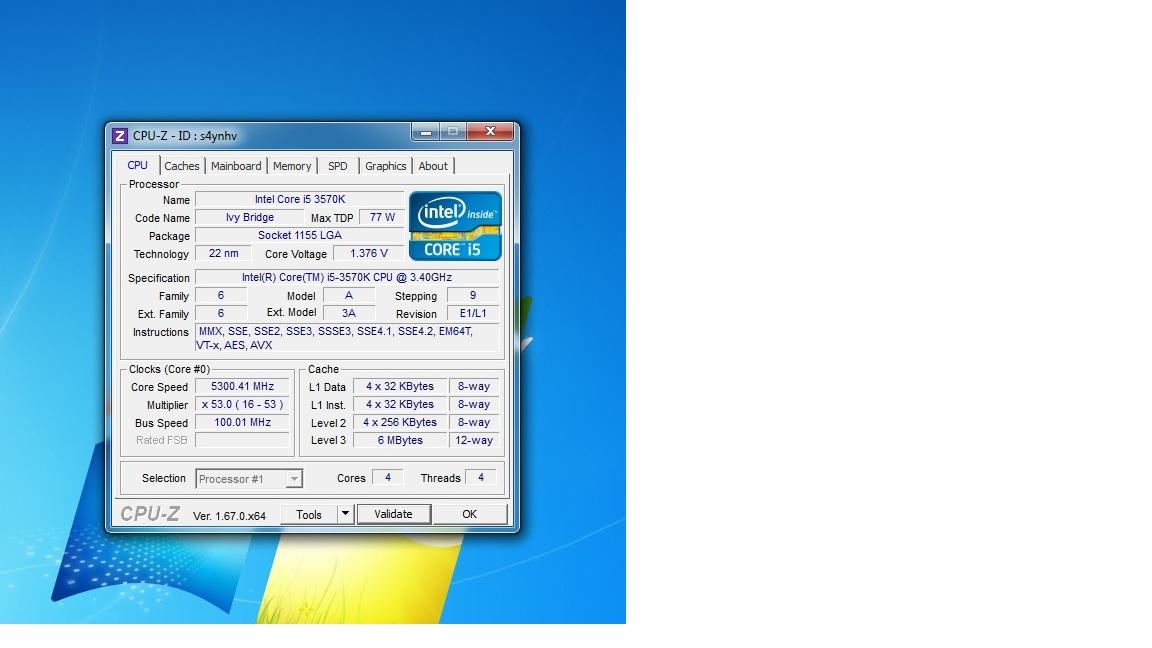Select the CPU tab

(137, 165)
